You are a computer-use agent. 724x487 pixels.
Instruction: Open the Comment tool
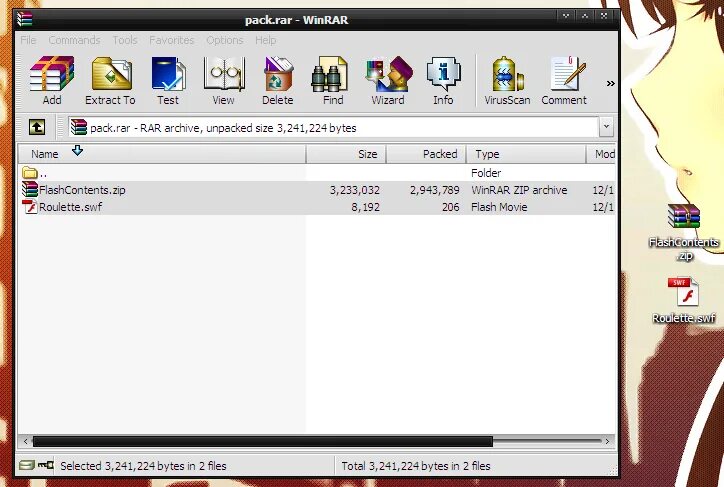pyautogui.click(x=564, y=80)
